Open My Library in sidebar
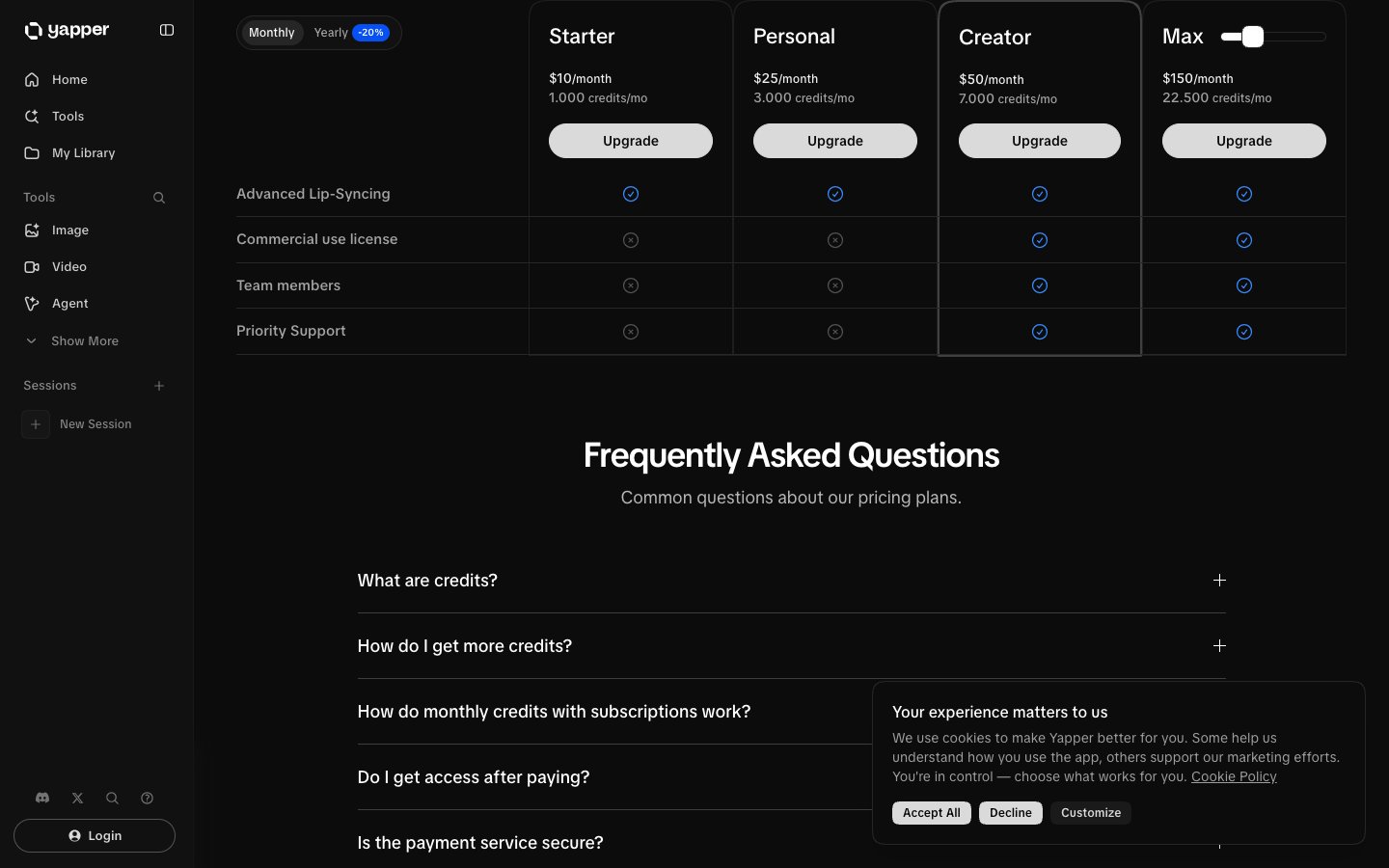Image resolution: width=1389 pixels, height=868 pixels. pos(83,153)
